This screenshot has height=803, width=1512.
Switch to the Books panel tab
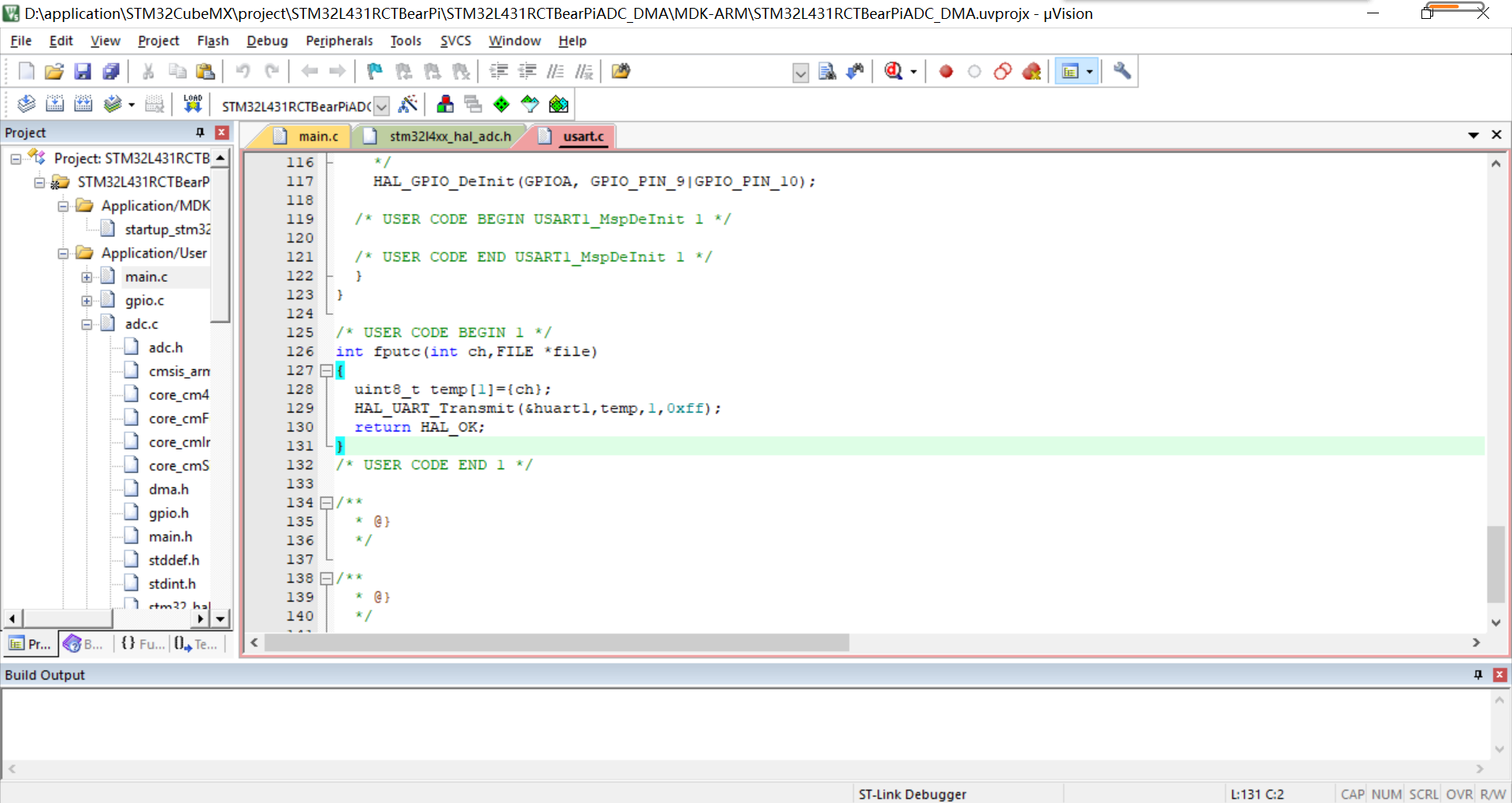(x=83, y=644)
